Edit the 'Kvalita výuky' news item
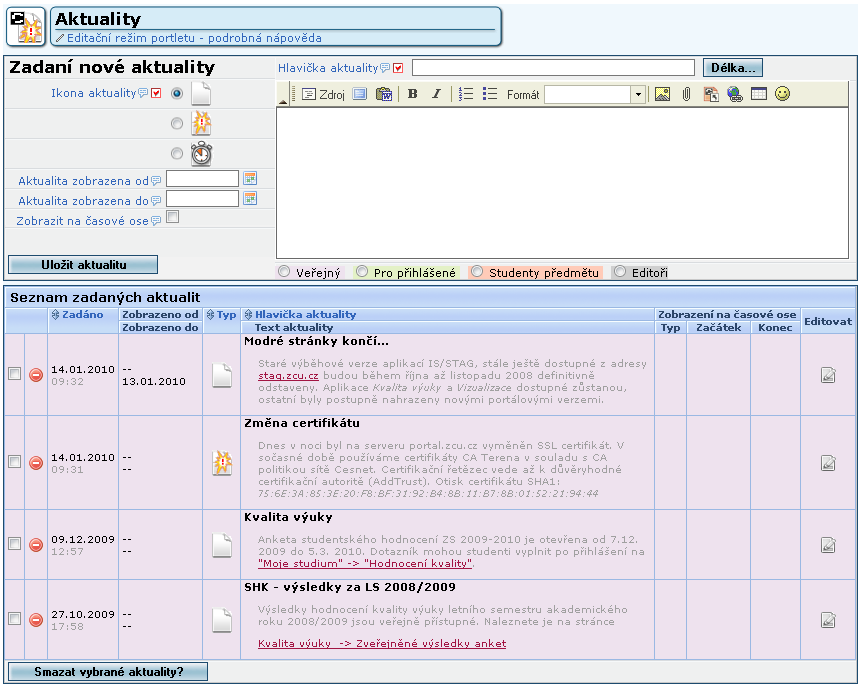The height and width of the screenshot is (689, 863). click(x=828, y=545)
